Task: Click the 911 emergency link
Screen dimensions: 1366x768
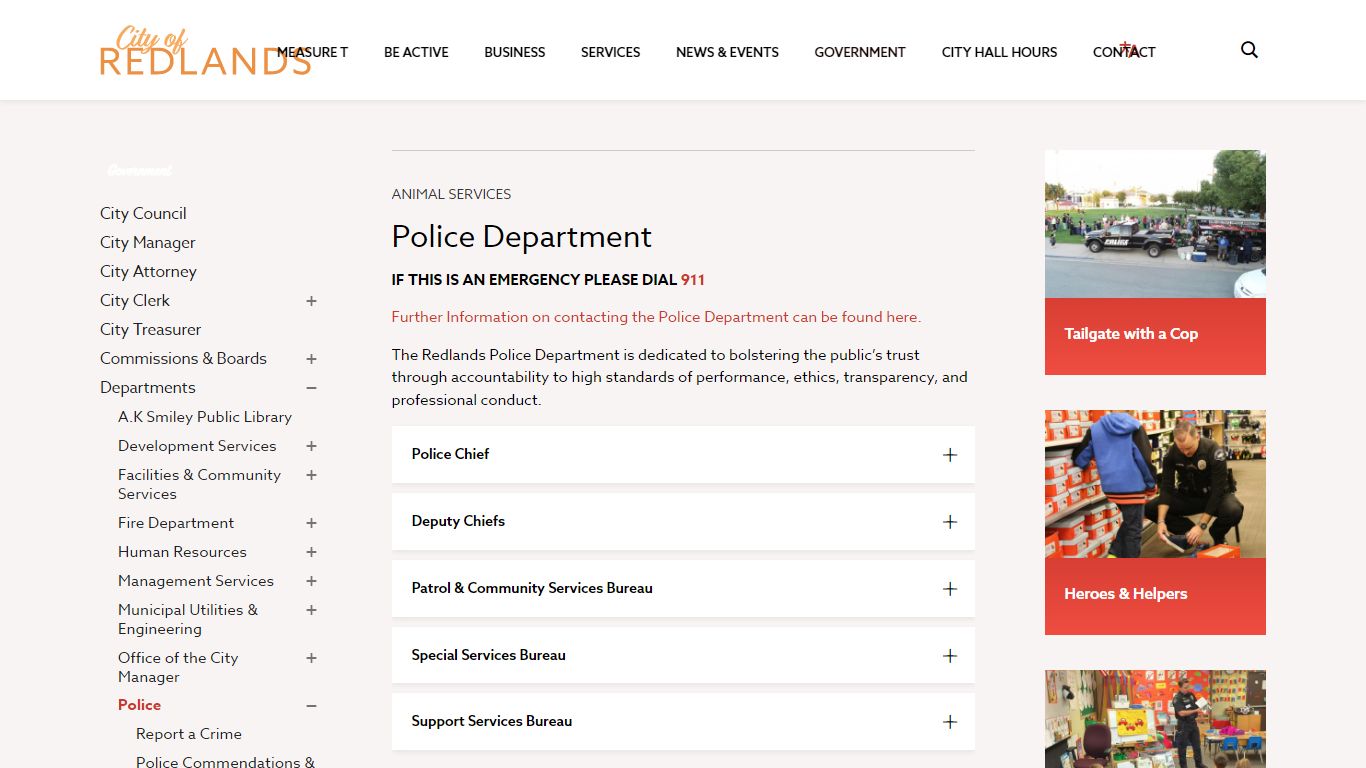Action: coord(693,280)
